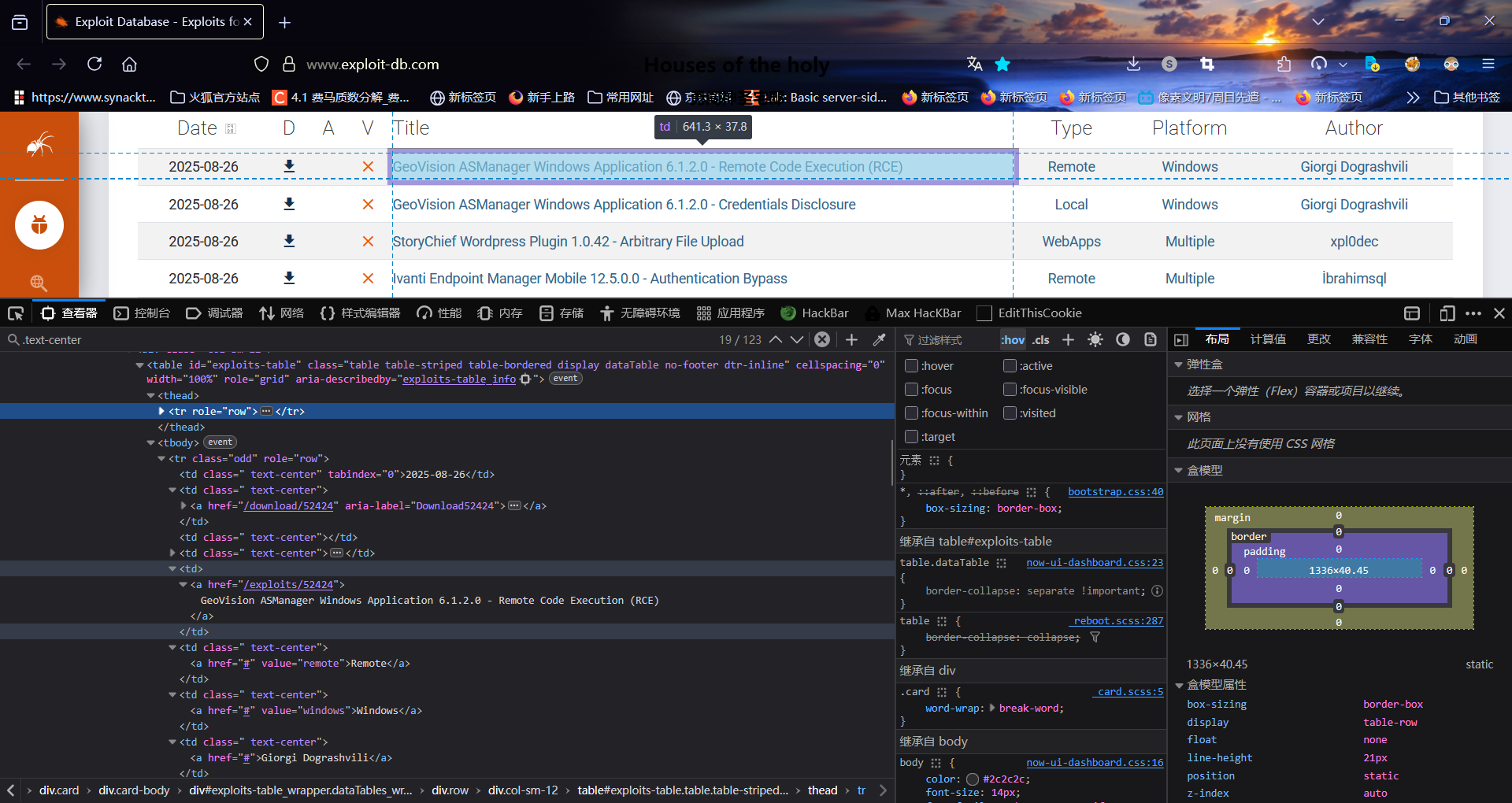Add a new CSS rule in rules pane

(1068, 339)
